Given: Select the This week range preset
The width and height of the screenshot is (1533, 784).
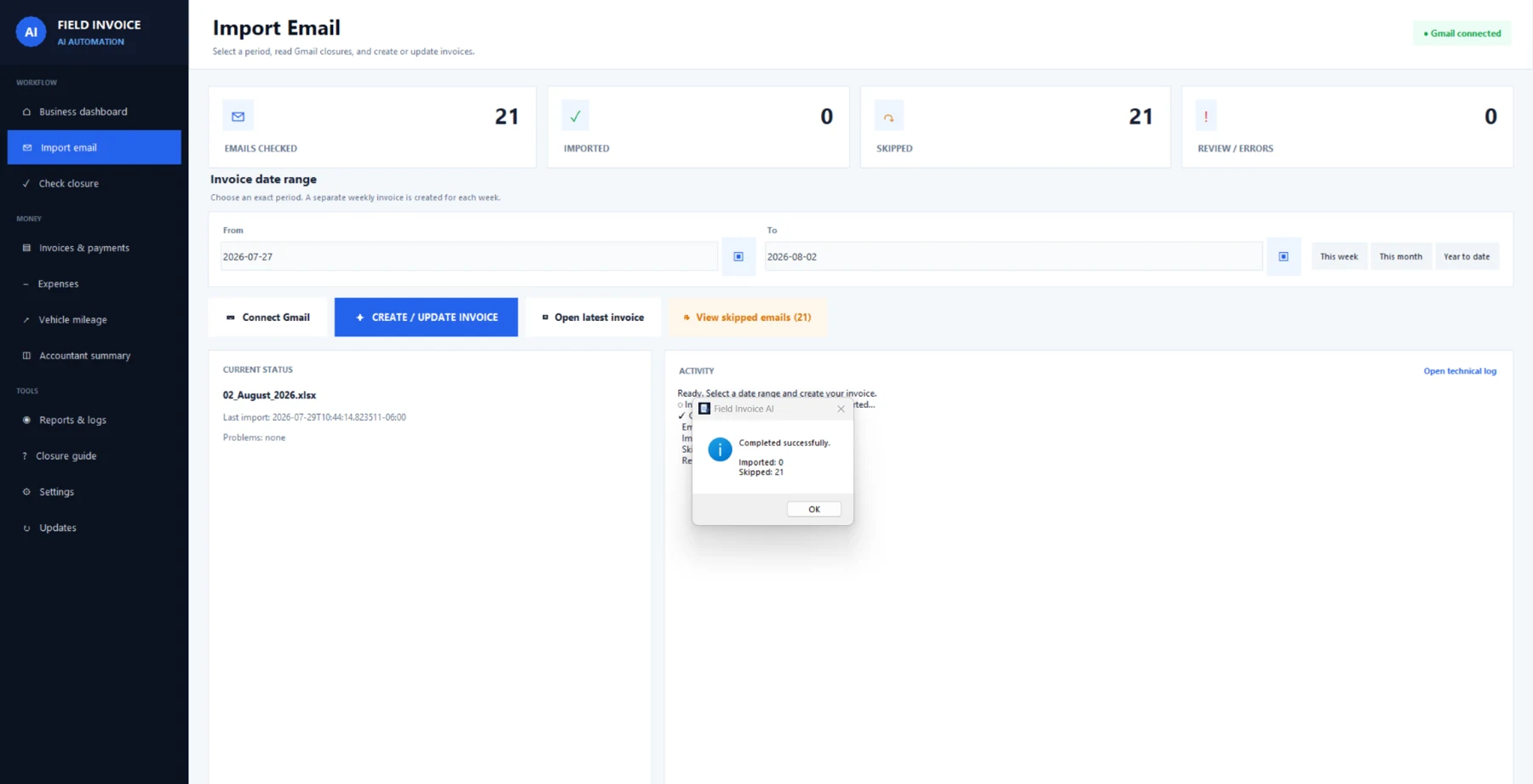Looking at the screenshot, I should pos(1339,256).
